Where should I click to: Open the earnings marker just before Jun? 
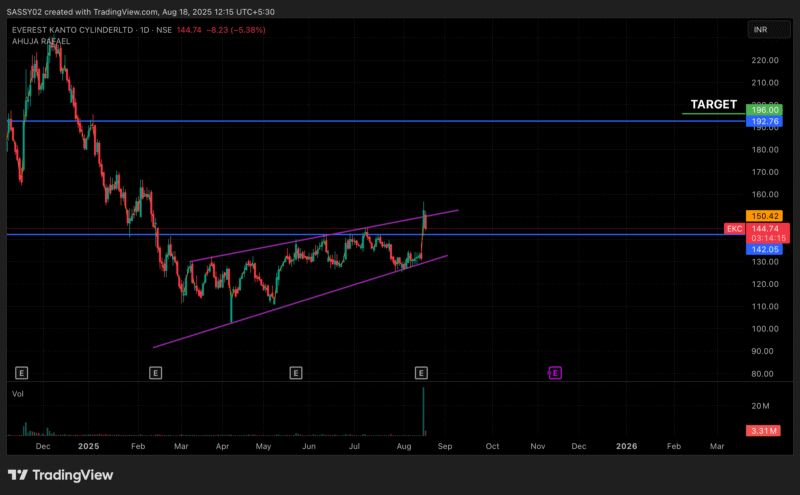295,373
